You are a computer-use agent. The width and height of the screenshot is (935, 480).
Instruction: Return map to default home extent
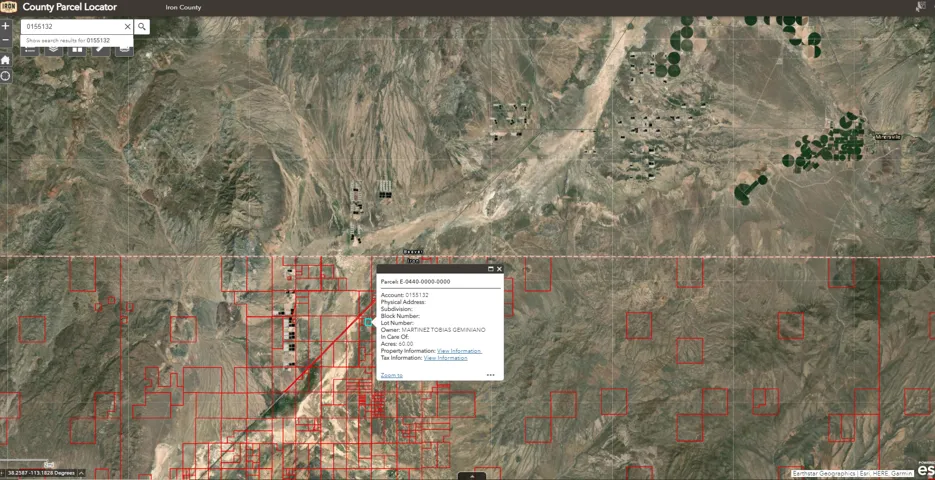[x=5, y=60]
